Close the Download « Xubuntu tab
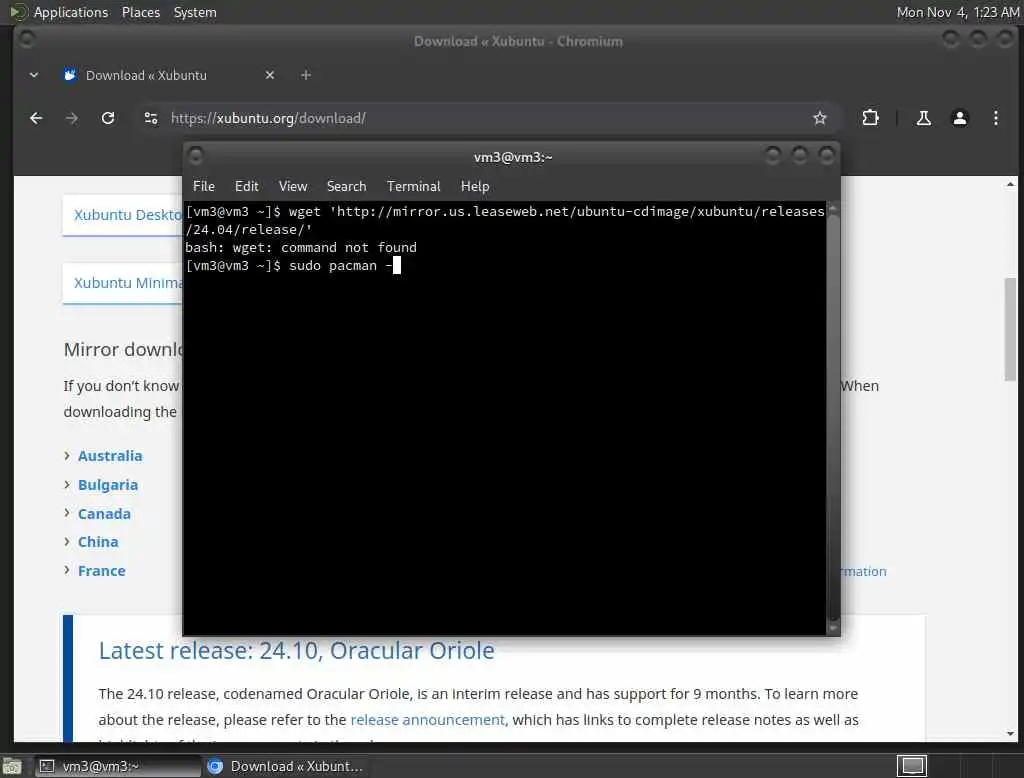Image resolution: width=1024 pixels, height=778 pixels. (270, 75)
